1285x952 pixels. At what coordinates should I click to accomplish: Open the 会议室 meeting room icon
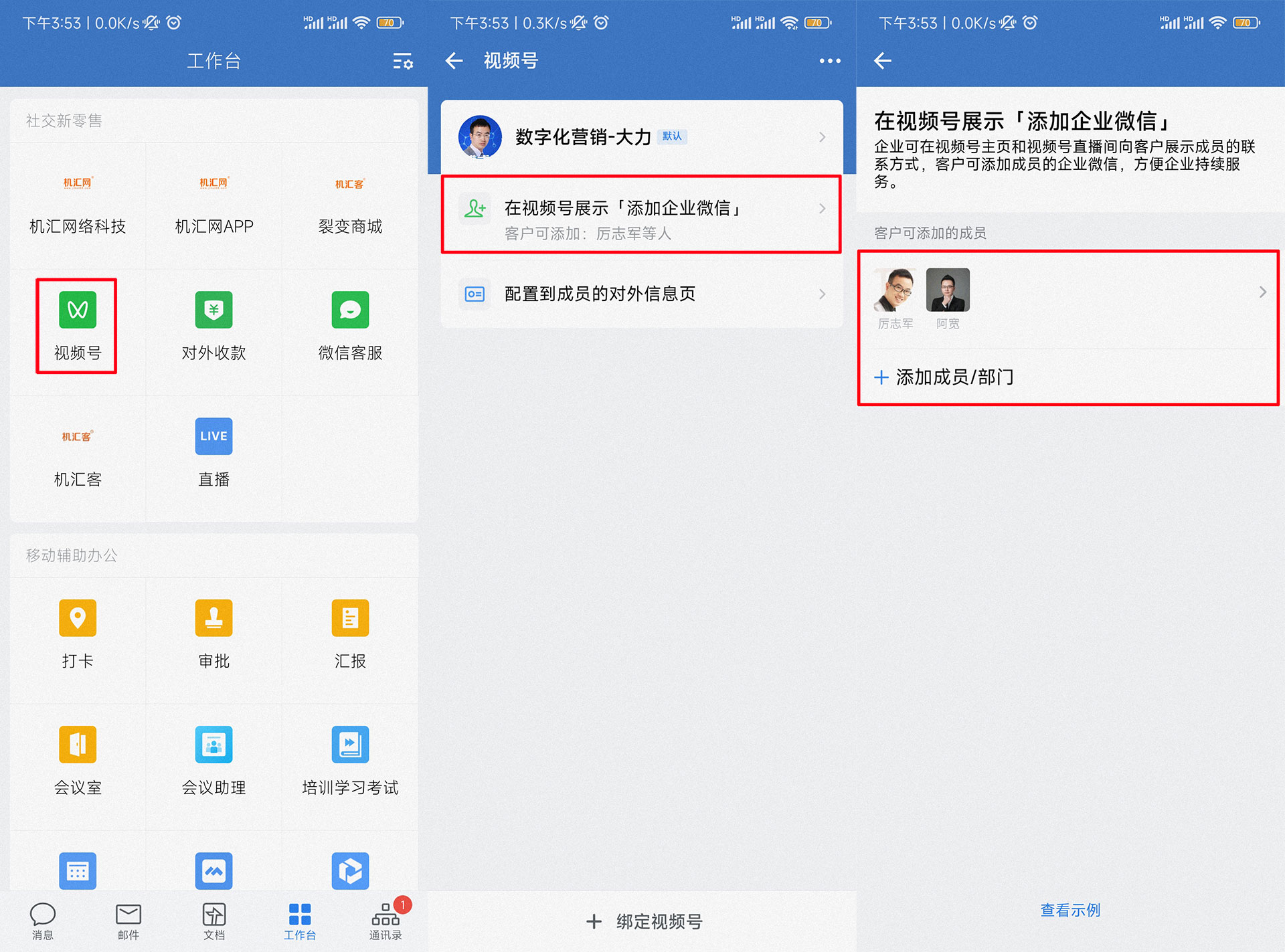78,744
